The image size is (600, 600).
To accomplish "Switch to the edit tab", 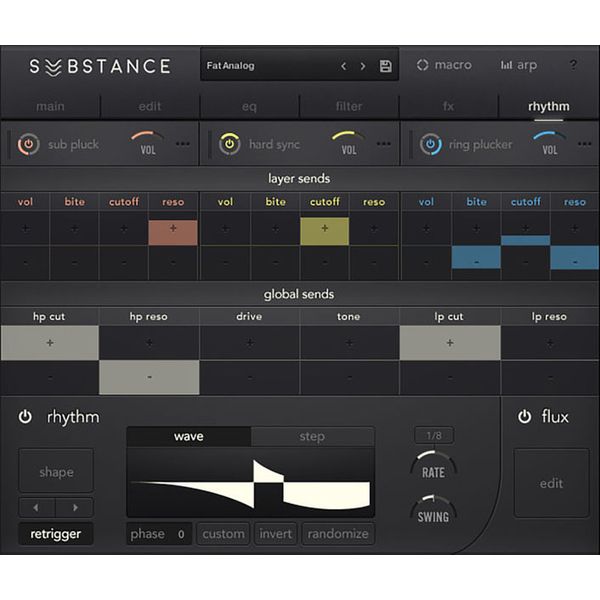I will click(150, 106).
